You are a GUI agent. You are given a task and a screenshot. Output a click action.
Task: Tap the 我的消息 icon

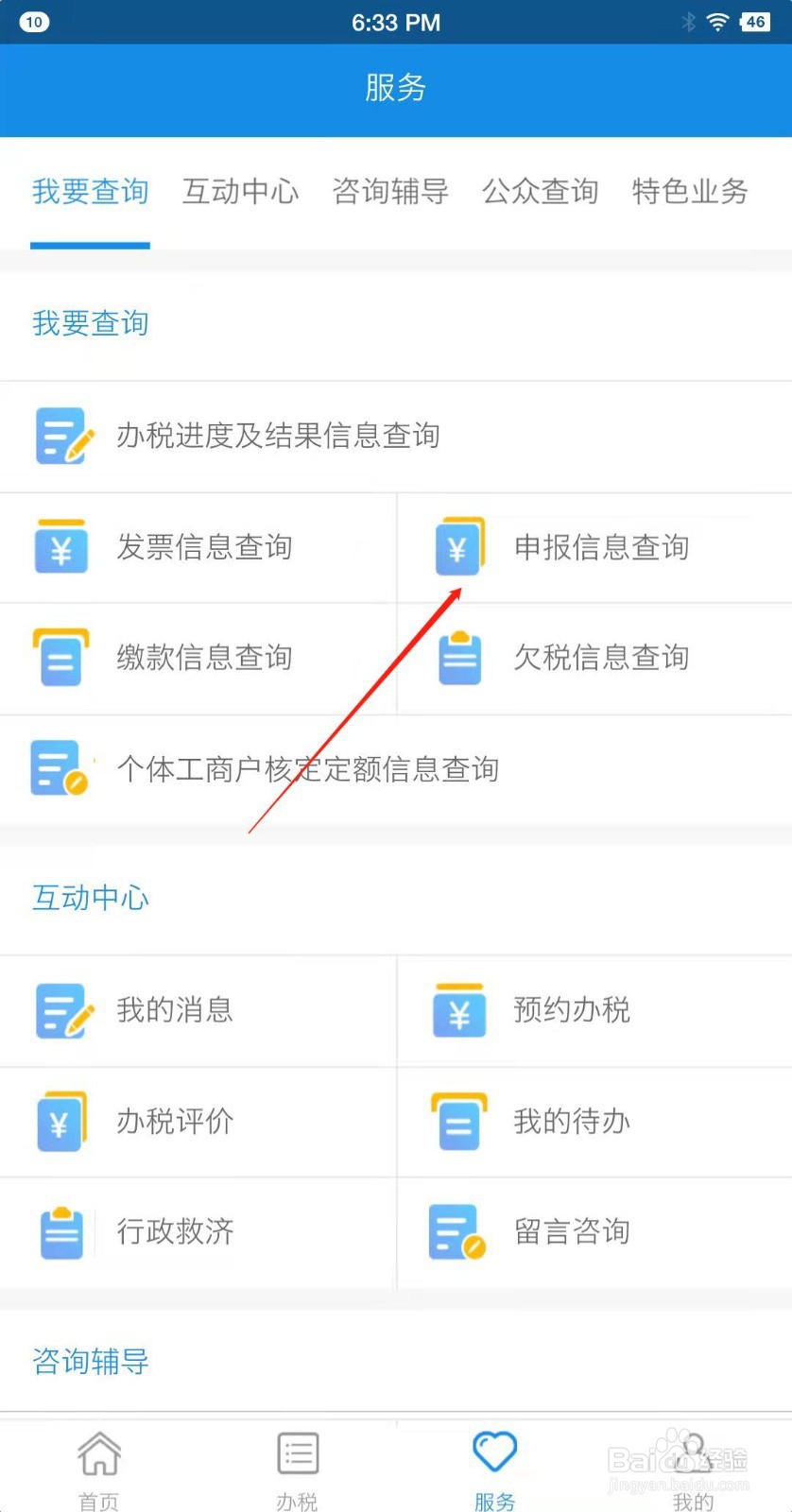click(x=64, y=1010)
